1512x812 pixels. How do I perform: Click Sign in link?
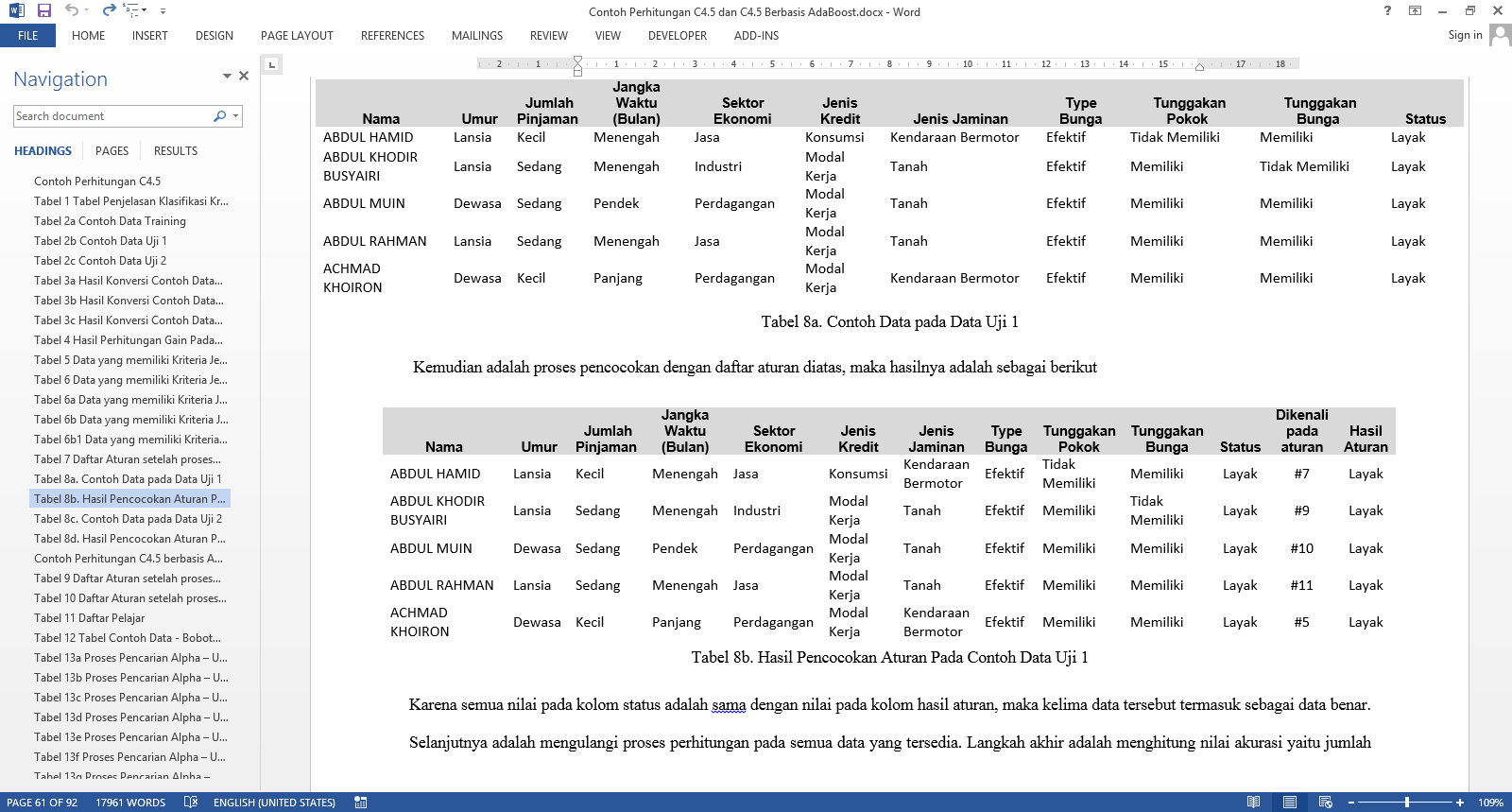point(1465,35)
